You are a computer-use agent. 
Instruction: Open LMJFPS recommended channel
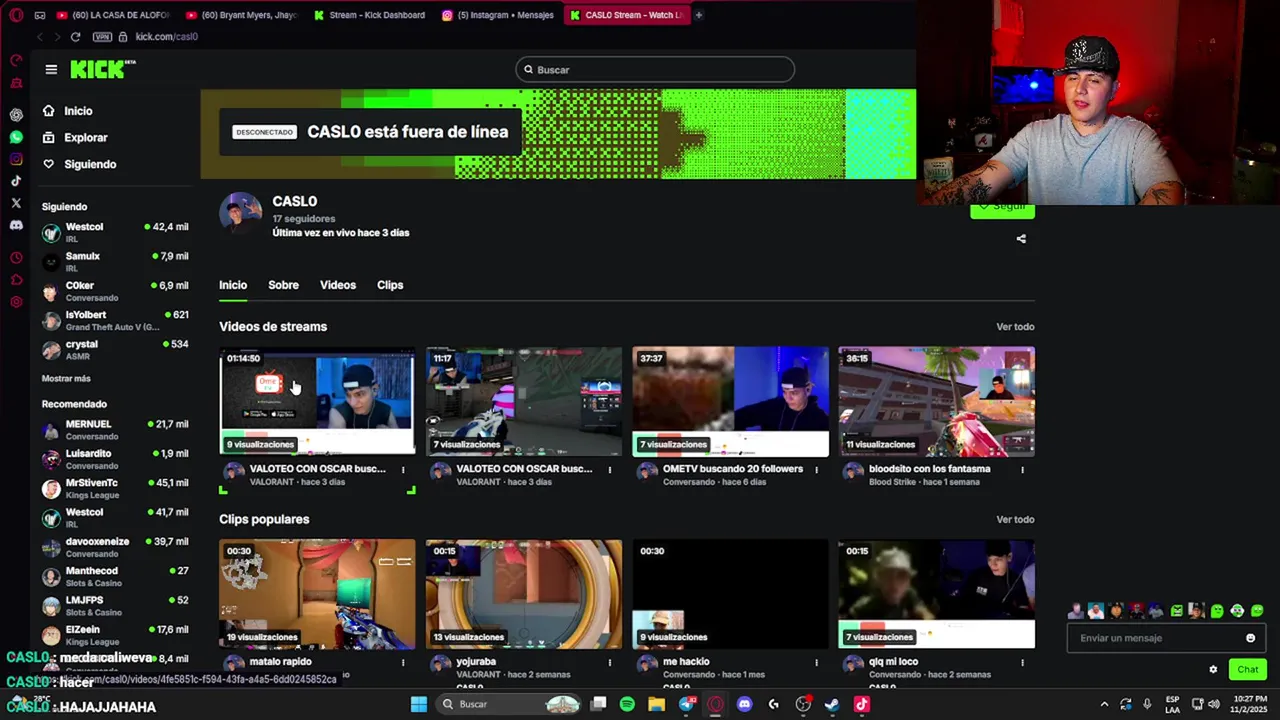pos(115,606)
